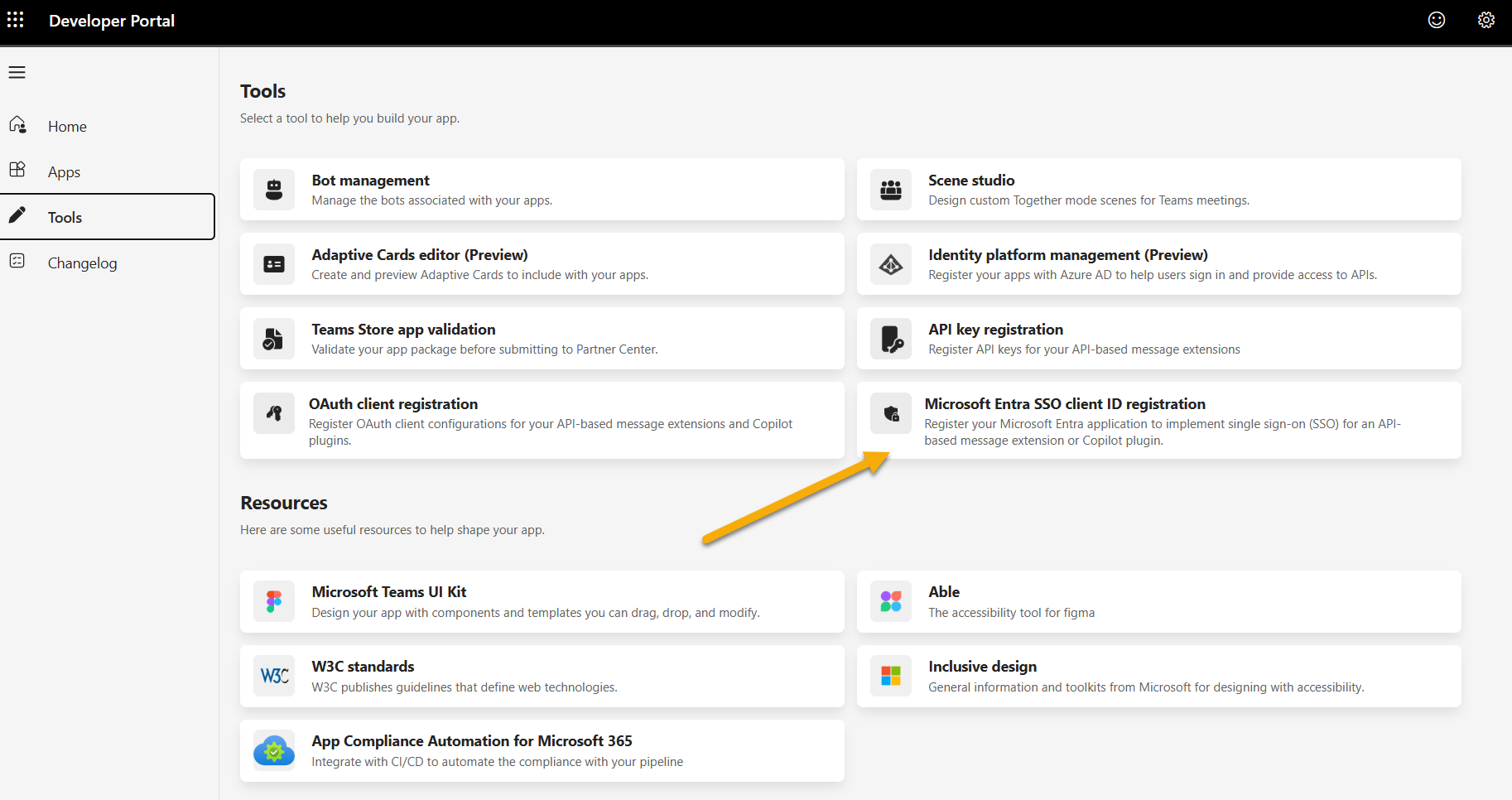Go to Home in the sidebar

tap(67, 127)
